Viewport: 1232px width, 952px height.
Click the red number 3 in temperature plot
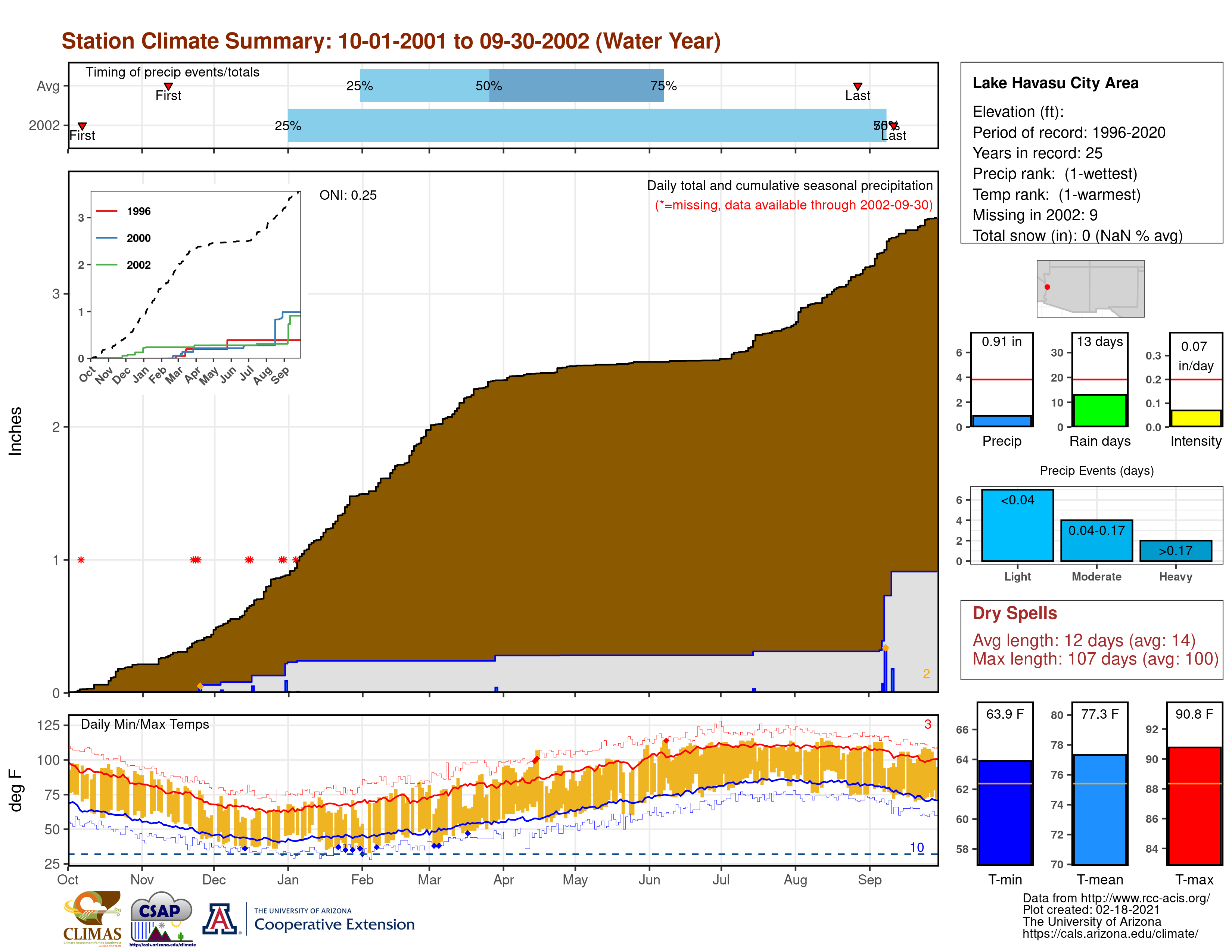click(x=927, y=724)
